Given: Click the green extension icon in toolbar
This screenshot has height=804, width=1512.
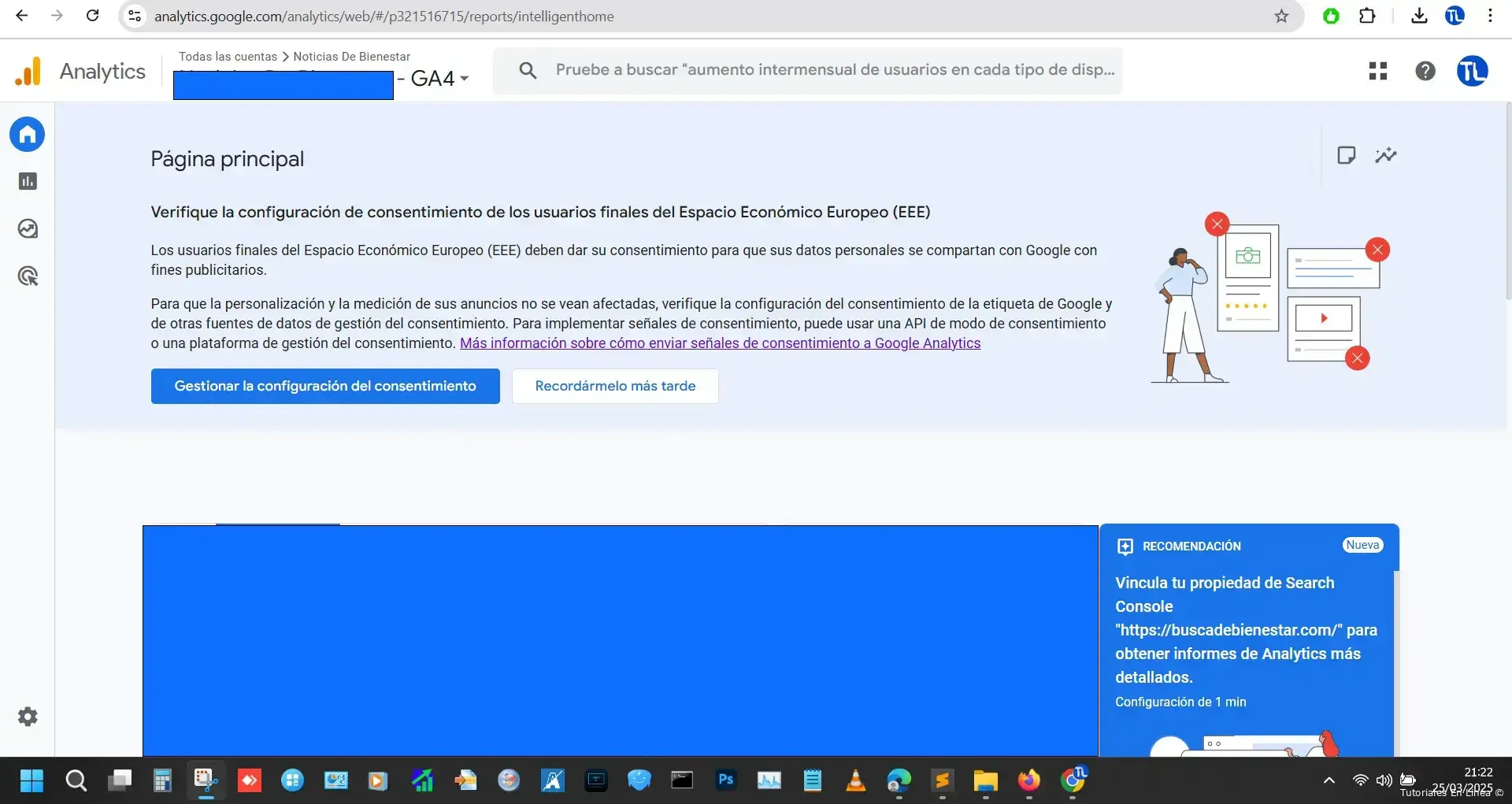Looking at the screenshot, I should tap(1331, 16).
